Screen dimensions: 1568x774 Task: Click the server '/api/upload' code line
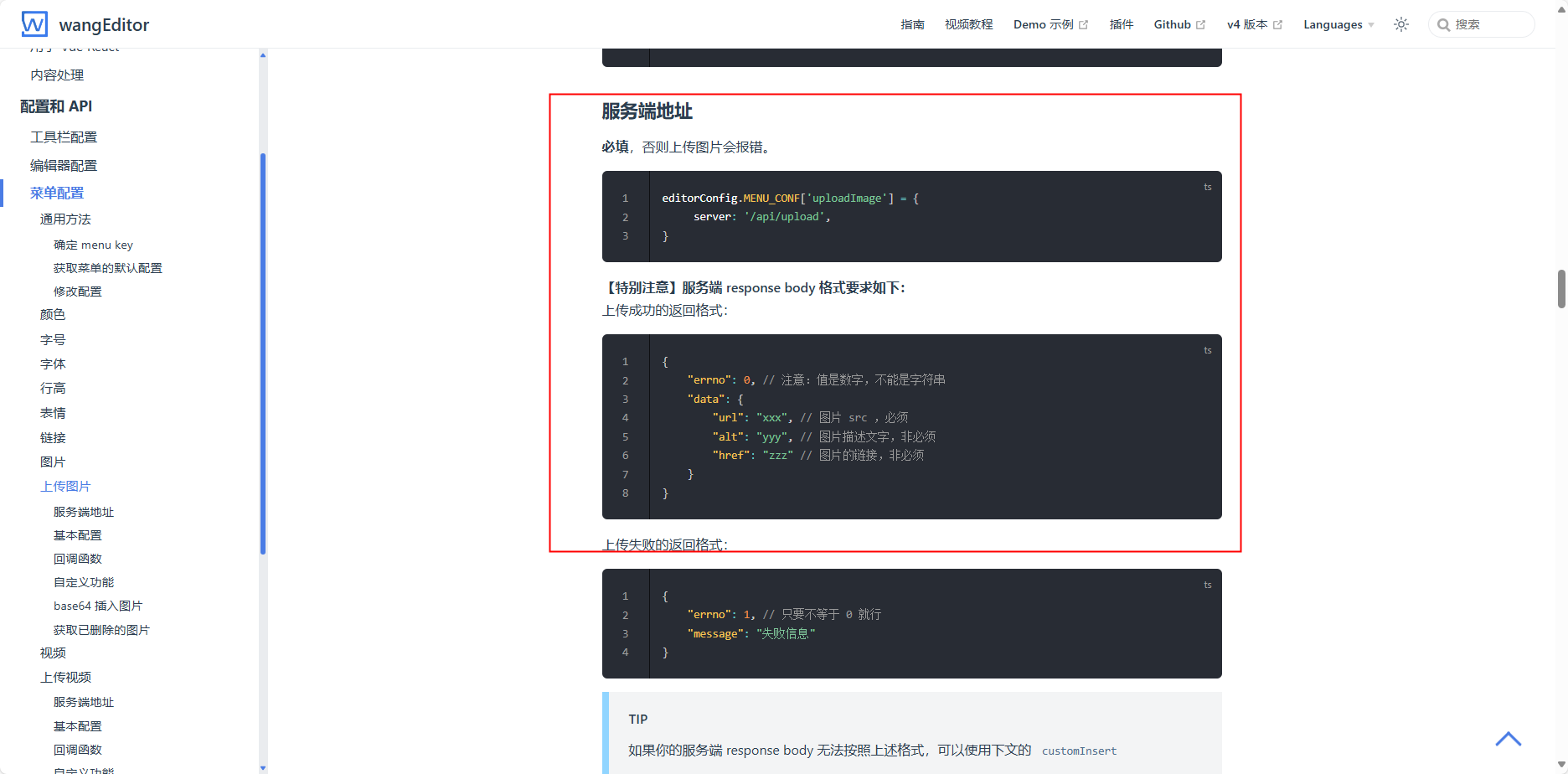[761, 217]
